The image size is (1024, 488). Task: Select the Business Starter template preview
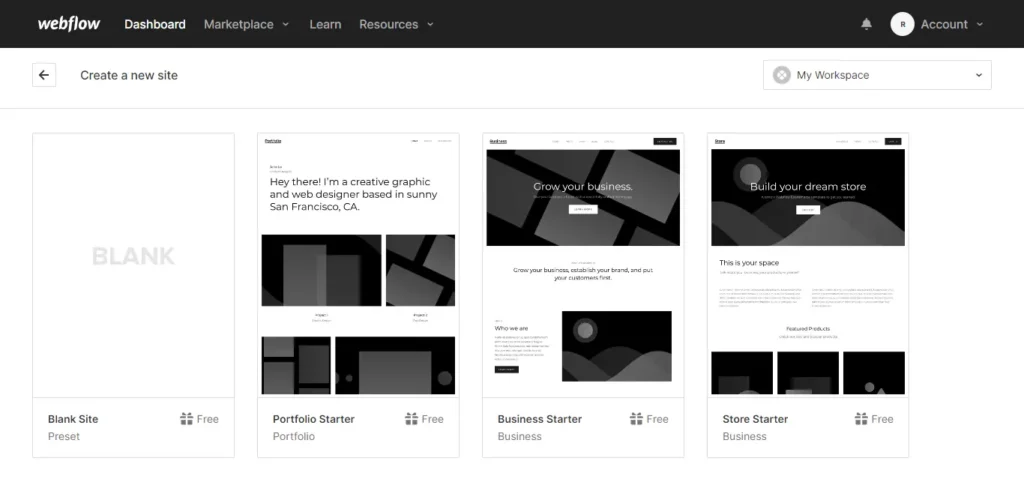pyautogui.click(x=583, y=265)
